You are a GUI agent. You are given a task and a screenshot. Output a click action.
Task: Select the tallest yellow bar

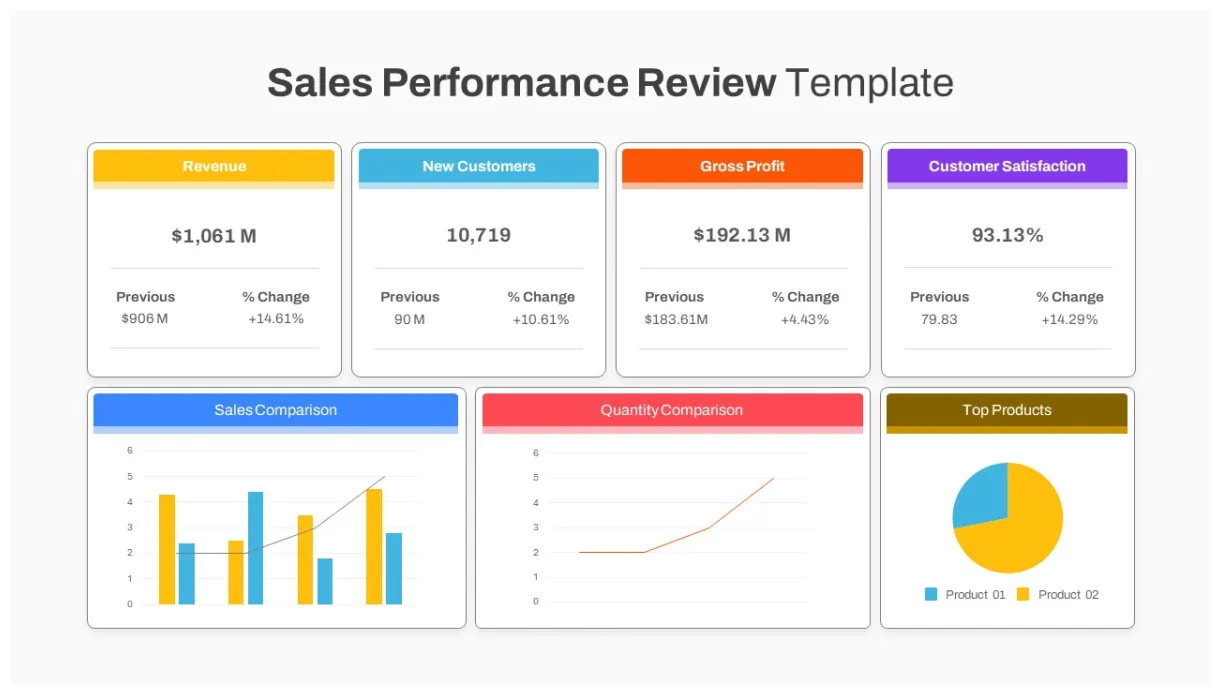(376, 545)
